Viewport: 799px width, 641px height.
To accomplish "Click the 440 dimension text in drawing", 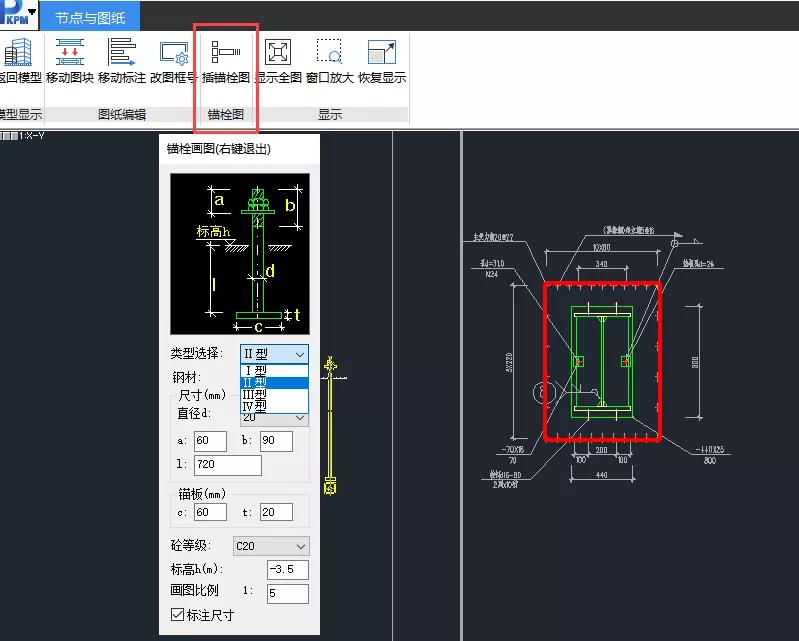I will [x=601, y=475].
